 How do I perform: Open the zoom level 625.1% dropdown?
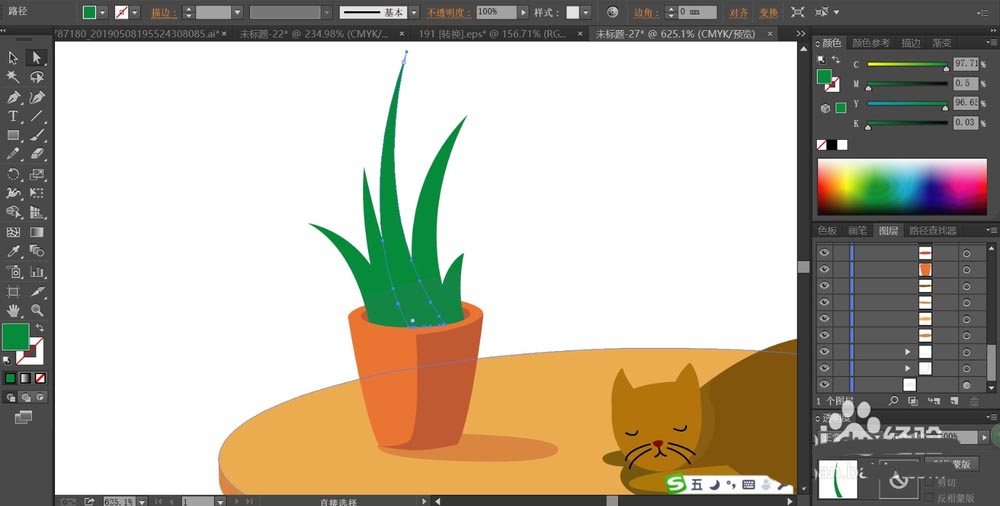141,501
